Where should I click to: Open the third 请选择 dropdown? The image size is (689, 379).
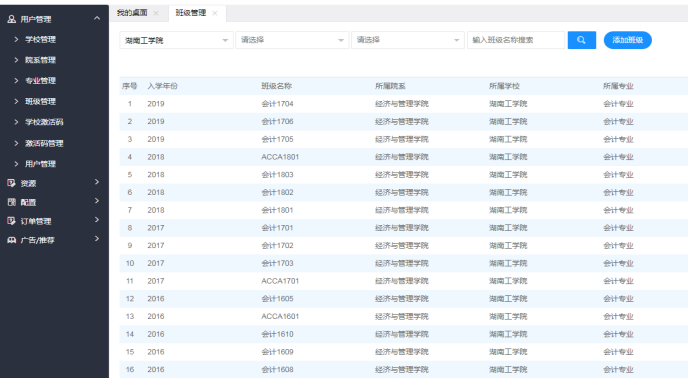click(x=408, y=40)
